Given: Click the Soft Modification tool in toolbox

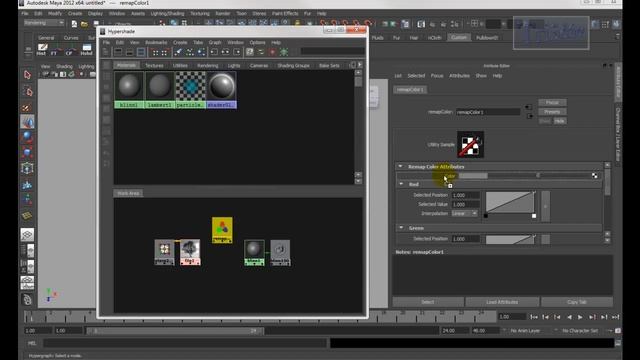Looking at the screenshot, I should tap(27, 184).
